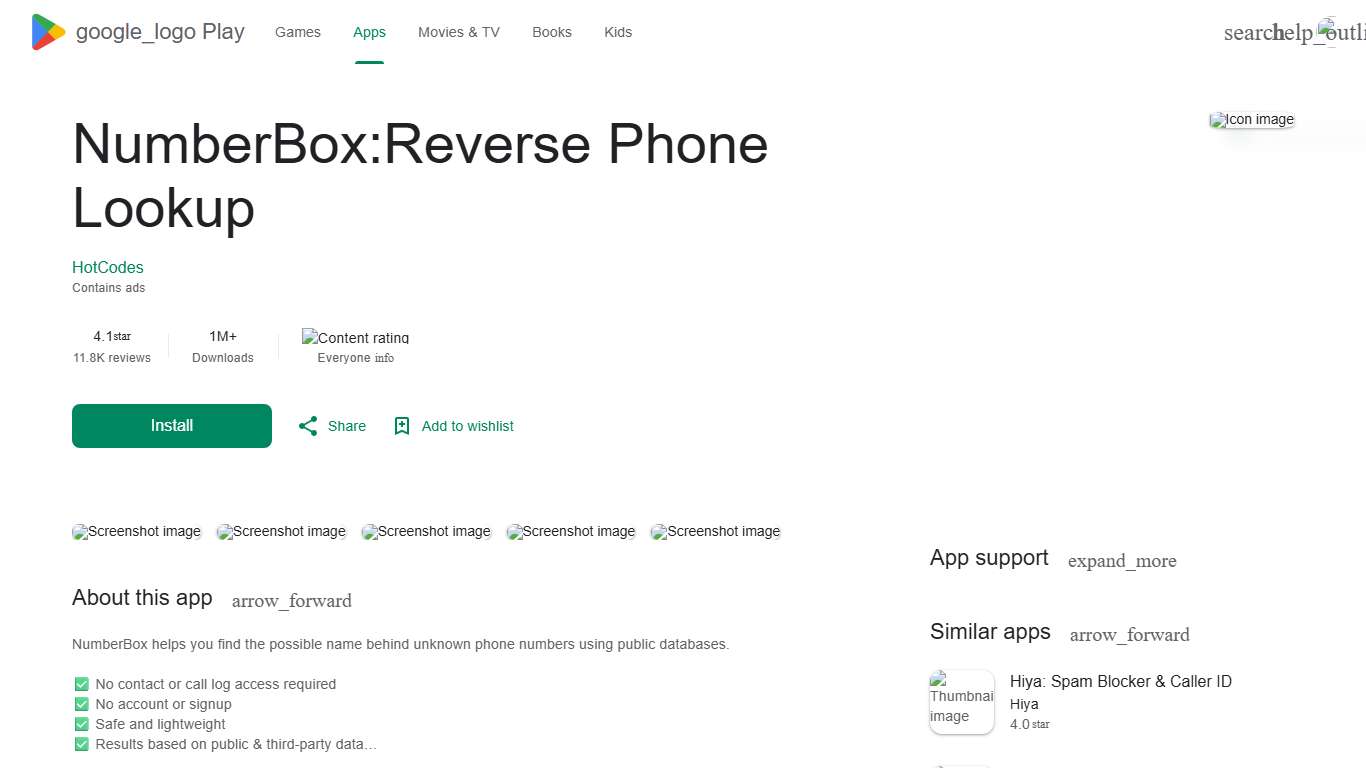
Task: Select the Add to wishlist bookmark icon
Action: 402,425
